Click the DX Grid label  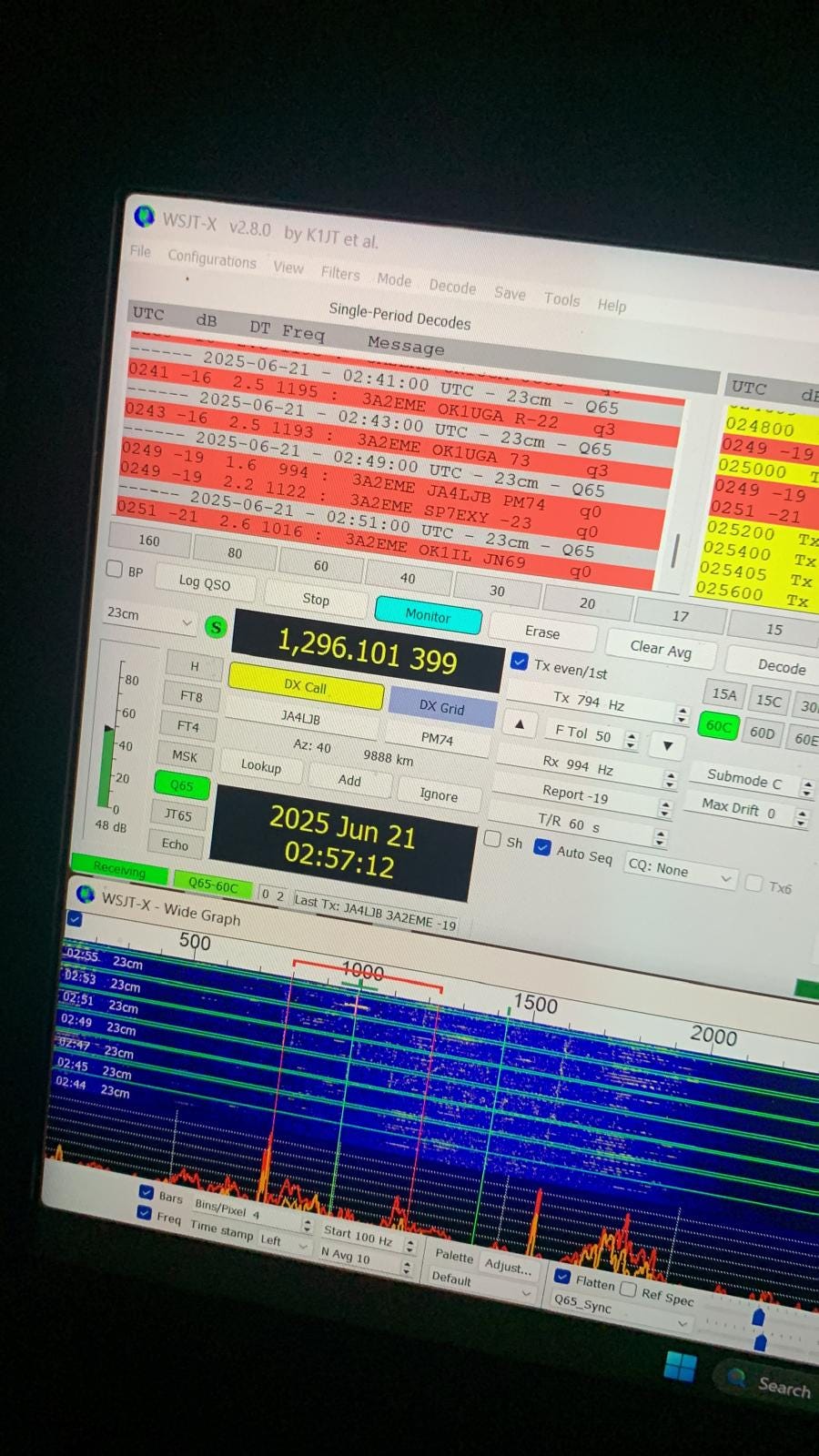(x=441, y=707)
